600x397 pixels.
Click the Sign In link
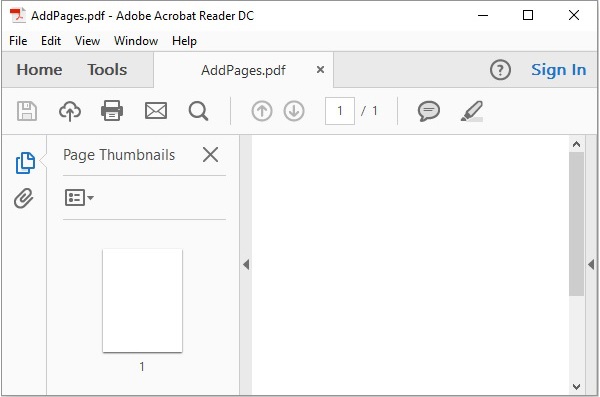558,70
